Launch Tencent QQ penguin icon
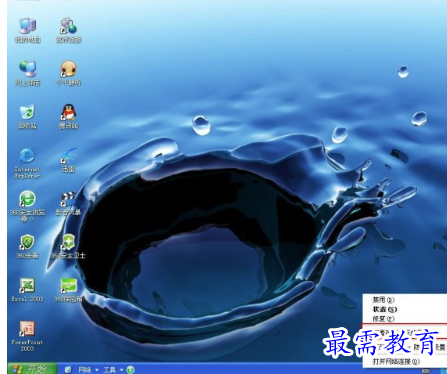 coord(69,116)
